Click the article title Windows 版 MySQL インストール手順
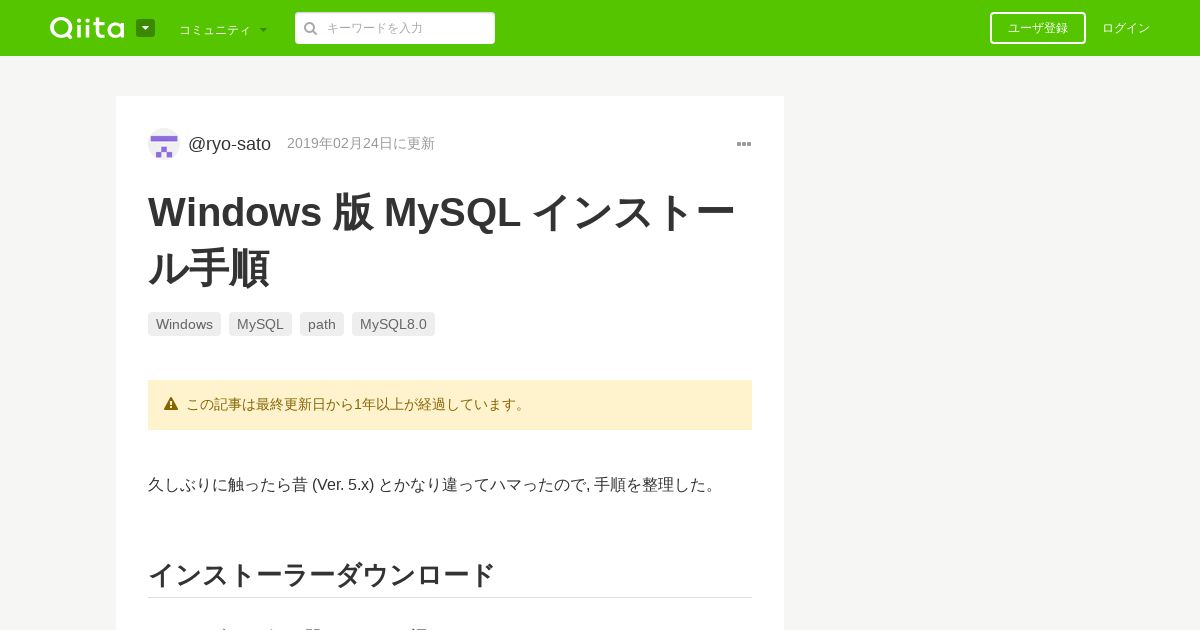This screenshot has height=630, width=1200. click(x=441, y=240)
